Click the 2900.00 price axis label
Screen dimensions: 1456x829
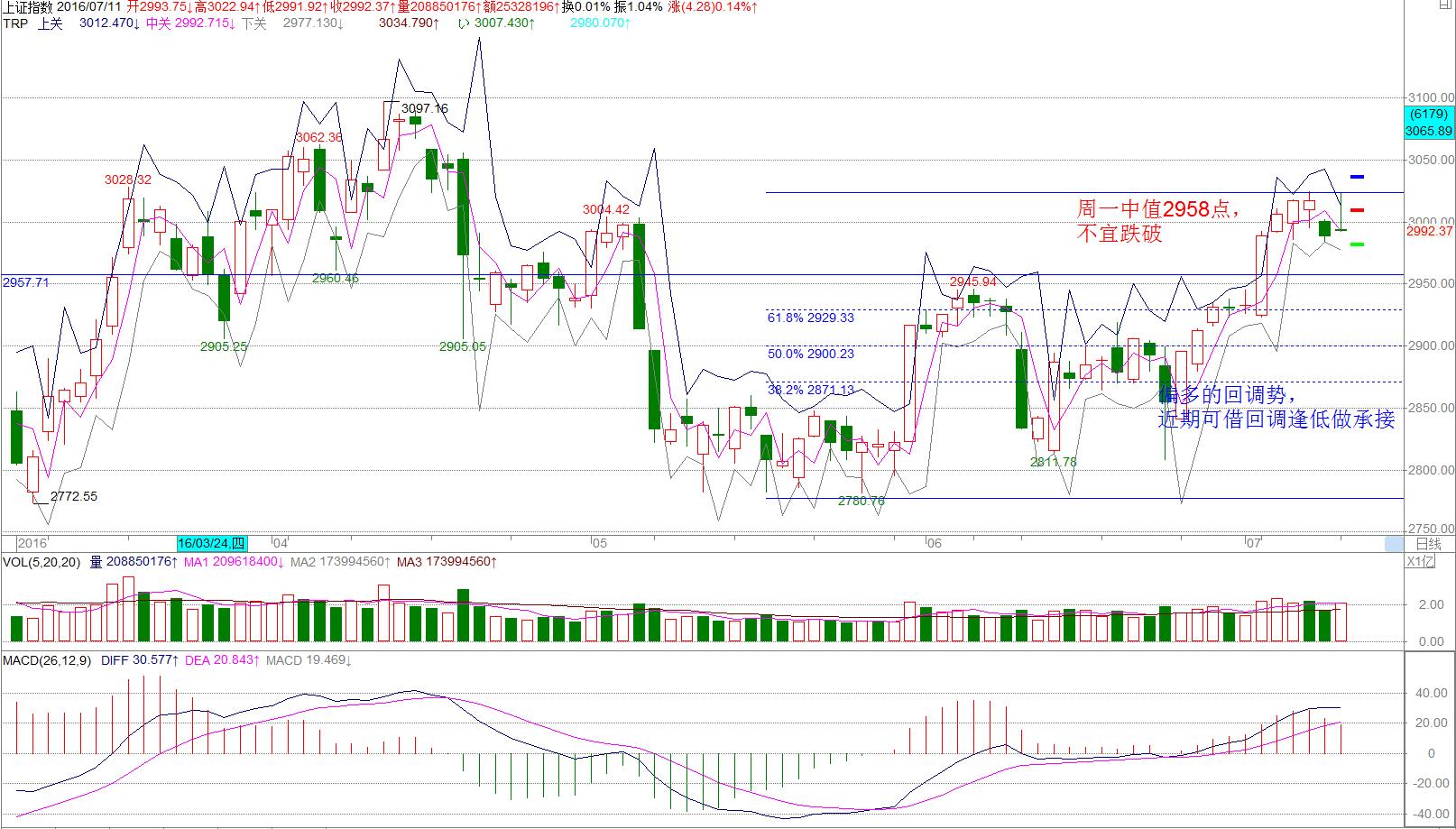click(x=1431, y=346)
